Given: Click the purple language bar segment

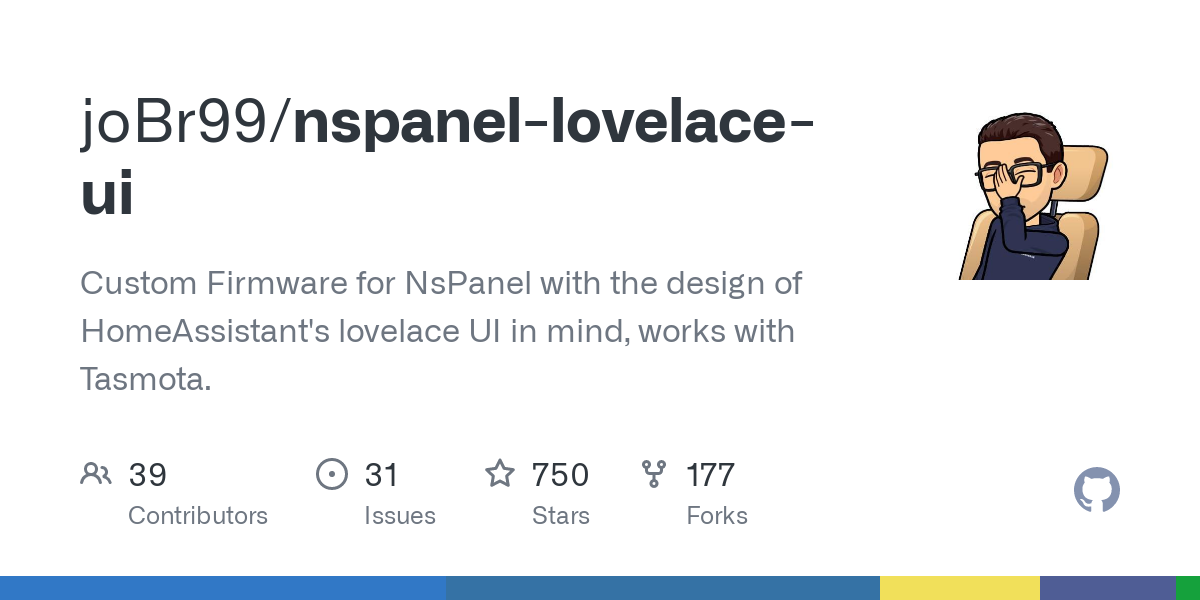Looking at the screenshot, I should pyautogui.click(x=1108, y=588).
